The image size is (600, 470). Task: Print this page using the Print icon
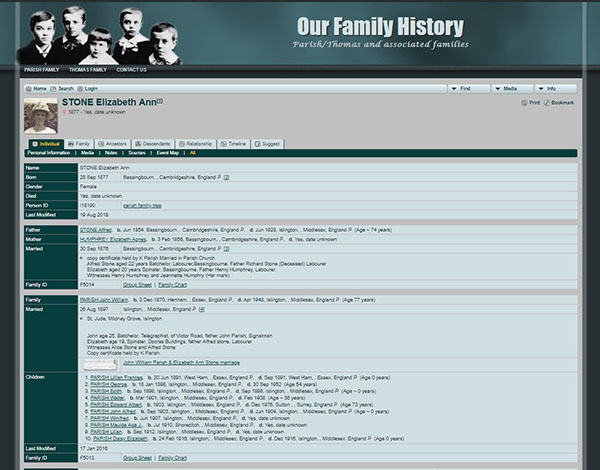coord(531,103)
